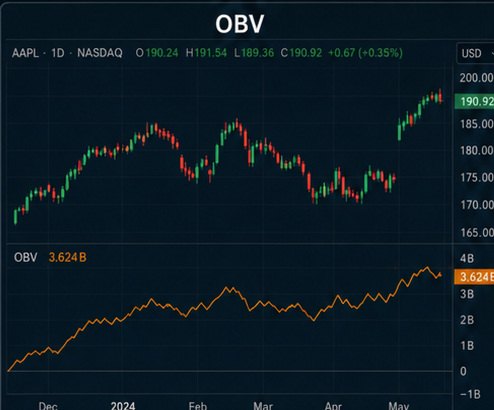
Task: Select the 1D interval label
Action: click(x=58, y=53)
